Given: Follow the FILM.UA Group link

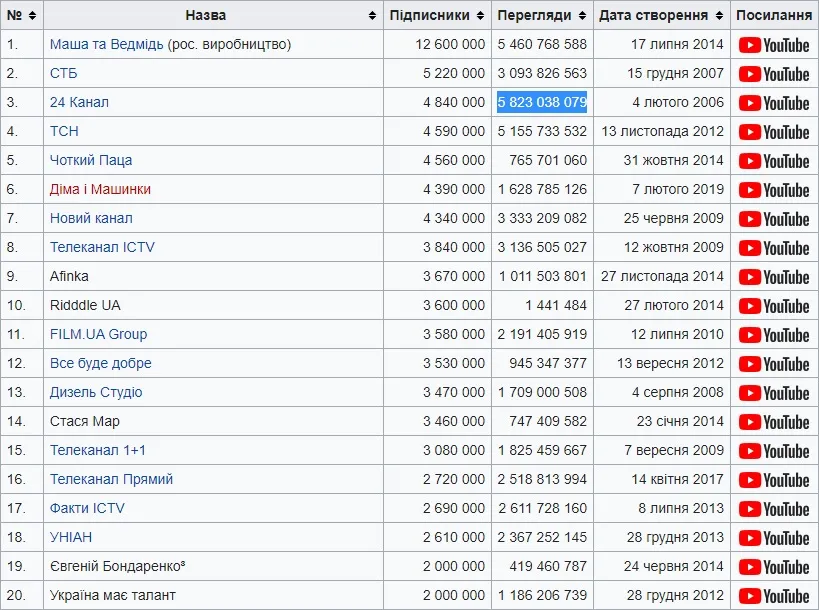Looking at the screenshot, I should [x=98, y=334].
